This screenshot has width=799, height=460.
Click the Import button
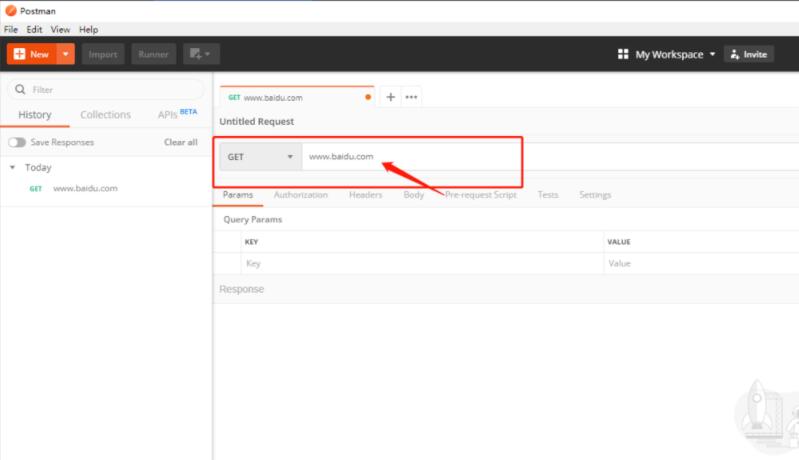103,54
